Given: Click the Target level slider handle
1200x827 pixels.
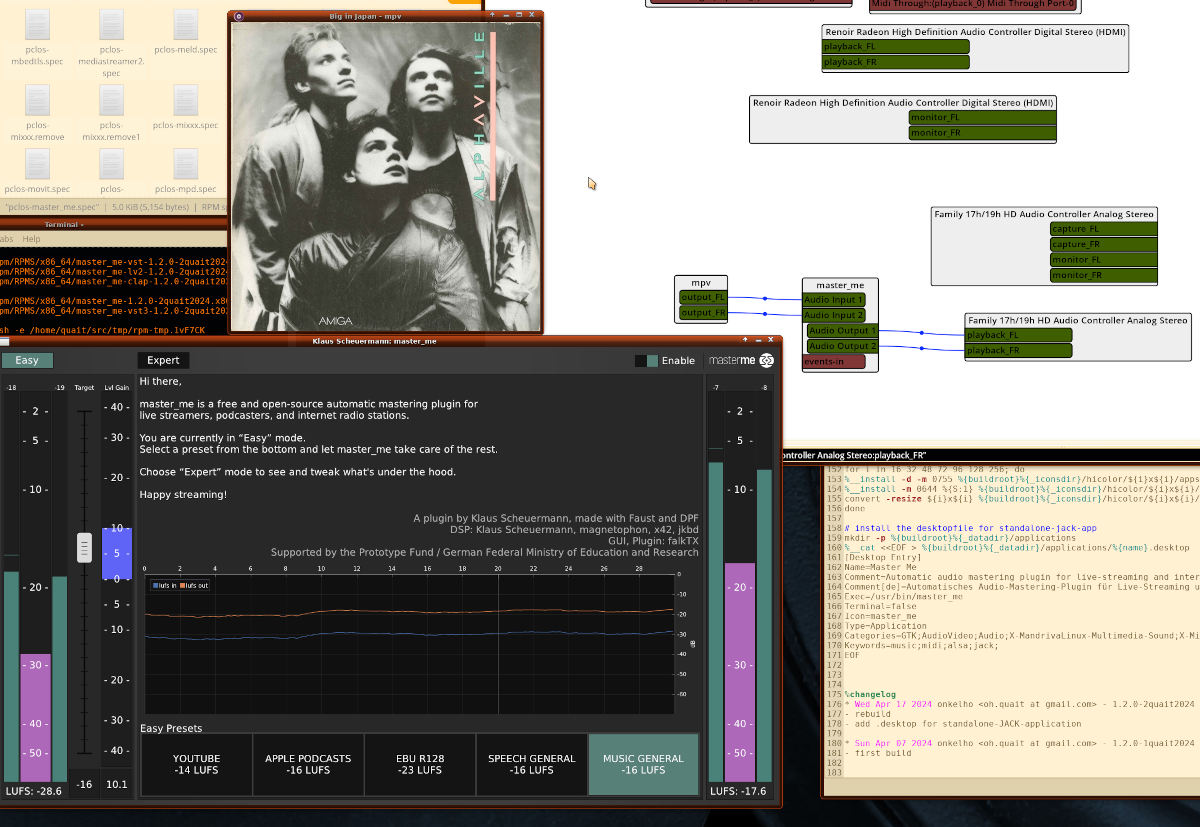Looking at the screenshot, I should pos(84,547).
